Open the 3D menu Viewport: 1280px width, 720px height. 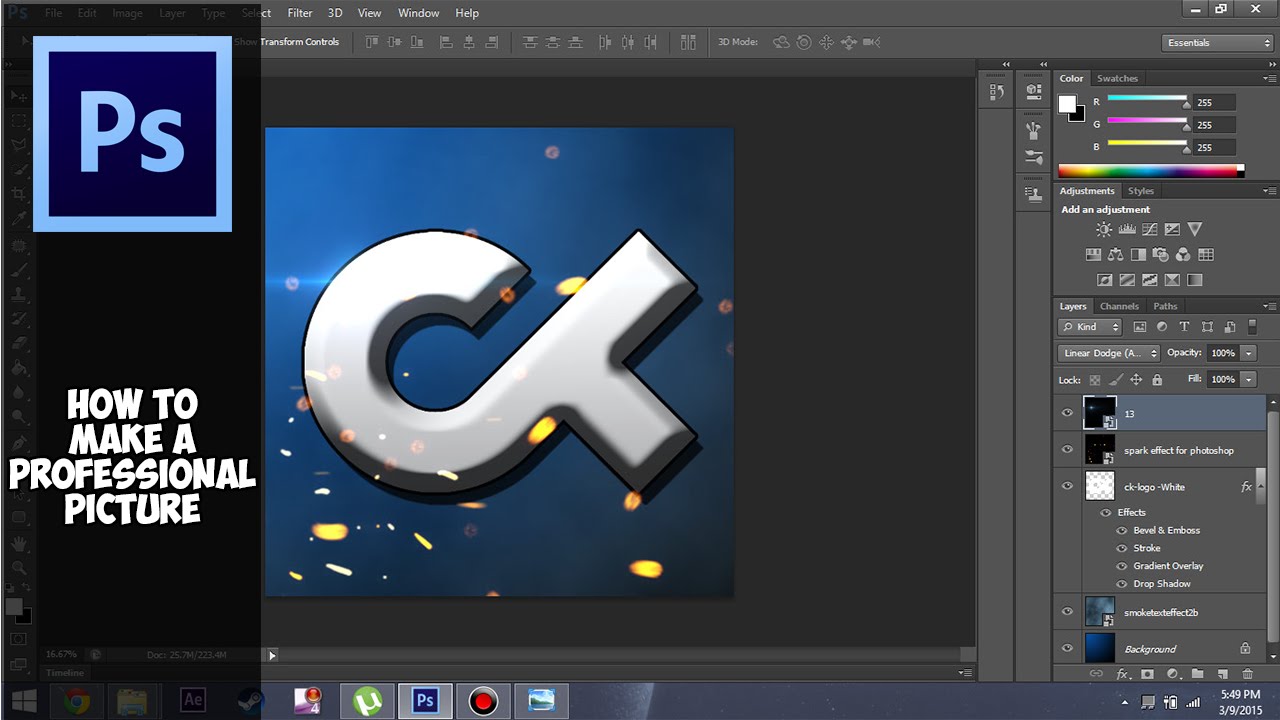pyautogui.click(x=335, y=13)
